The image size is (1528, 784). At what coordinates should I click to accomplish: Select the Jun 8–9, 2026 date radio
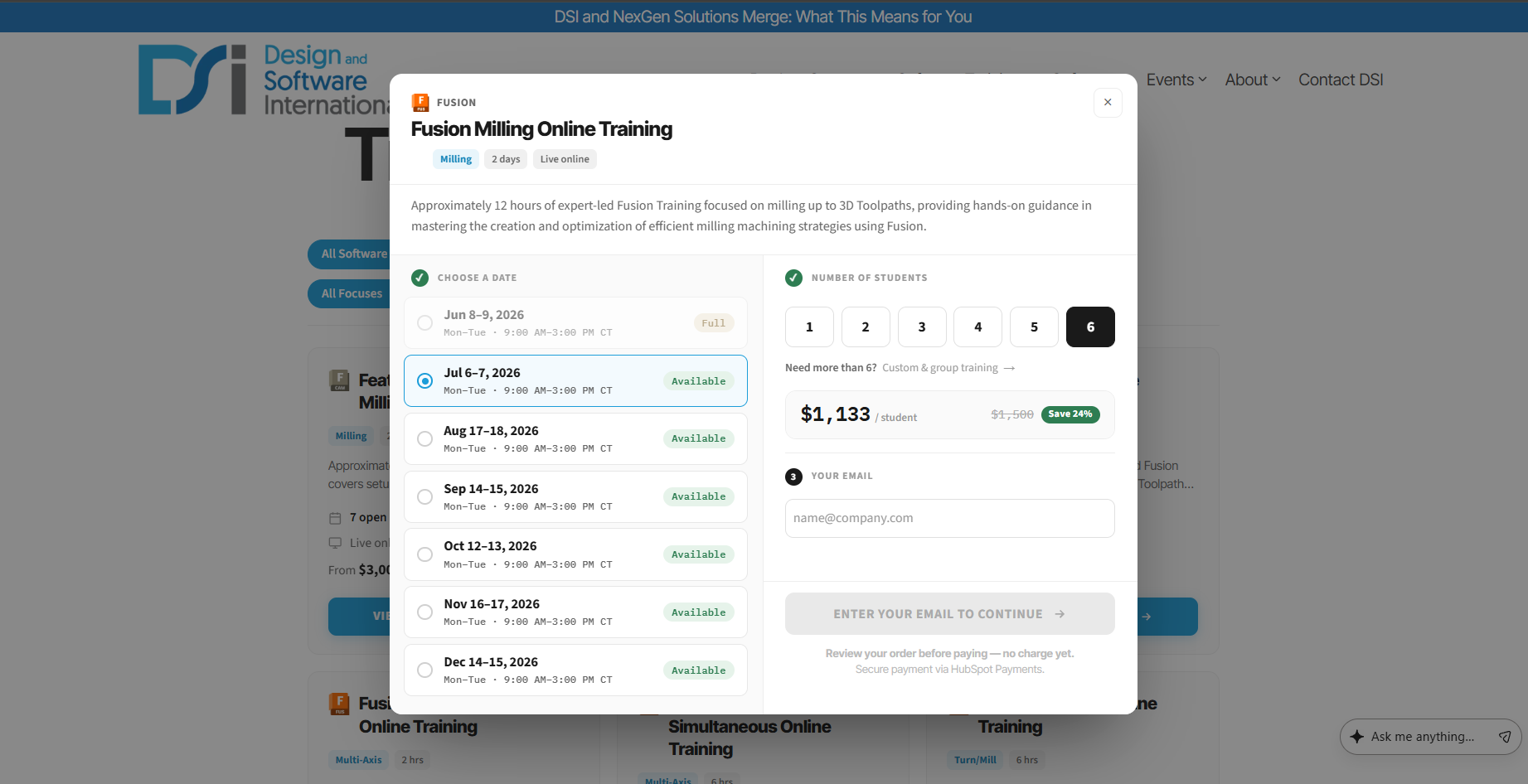click(424, 323)
